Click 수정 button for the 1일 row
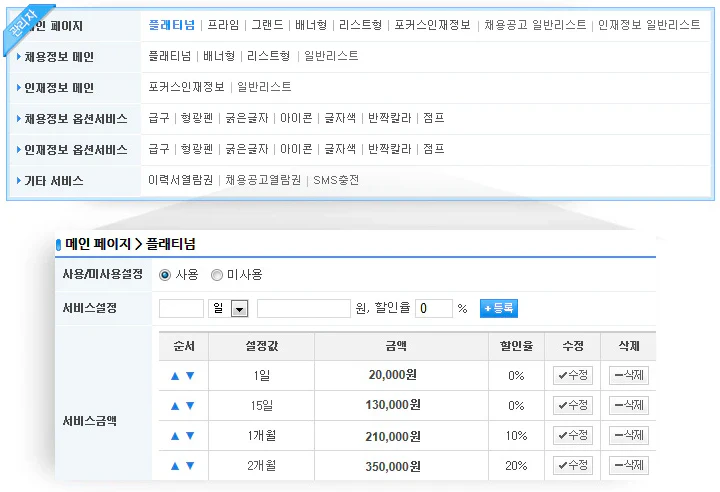Screen dimensions: 720x492 [573, 375]
